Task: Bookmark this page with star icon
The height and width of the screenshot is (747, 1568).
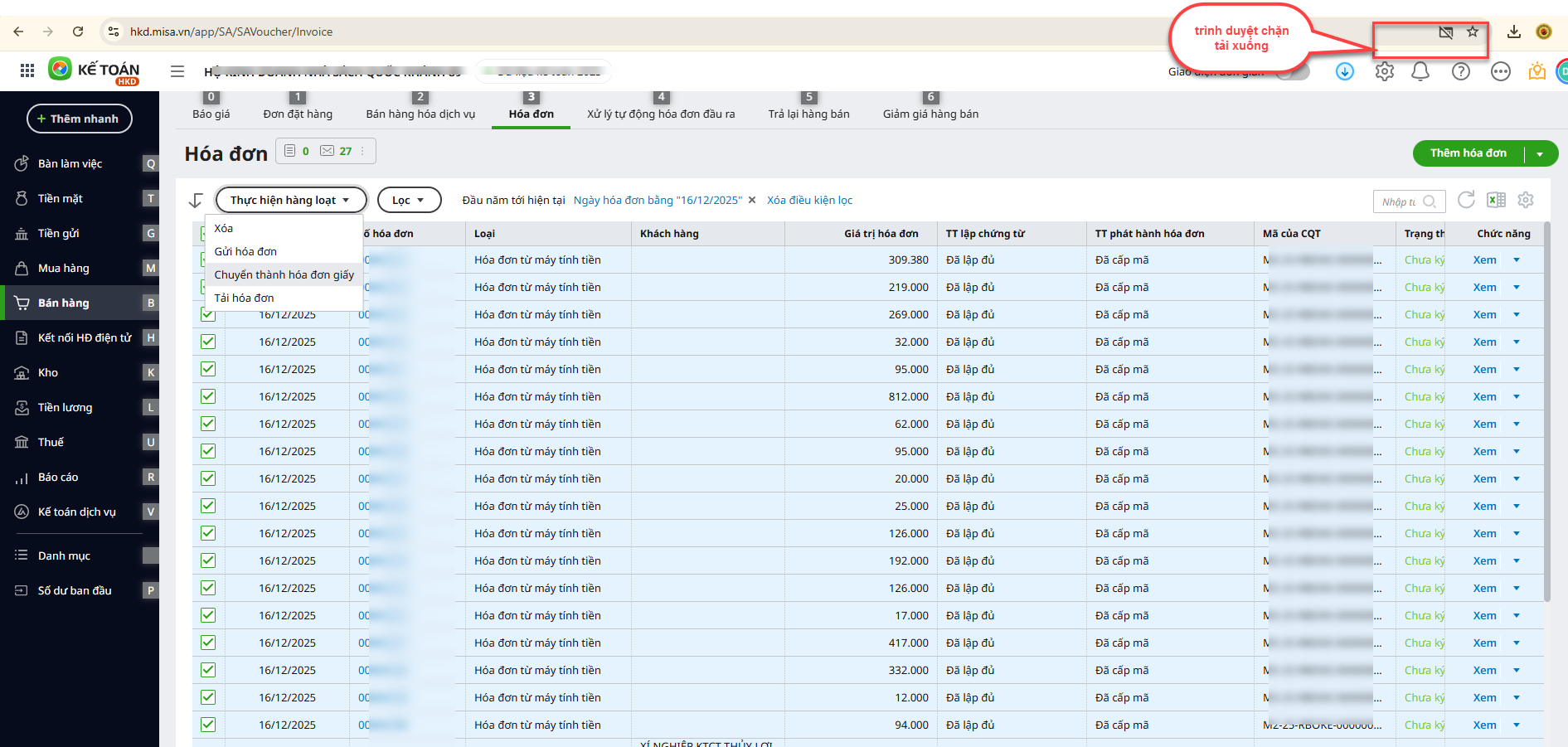Action: (1473, 32)
